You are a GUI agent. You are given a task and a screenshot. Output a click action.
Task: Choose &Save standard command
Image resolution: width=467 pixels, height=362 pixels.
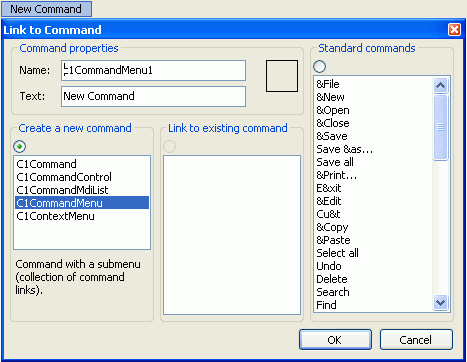coord(373,136)
